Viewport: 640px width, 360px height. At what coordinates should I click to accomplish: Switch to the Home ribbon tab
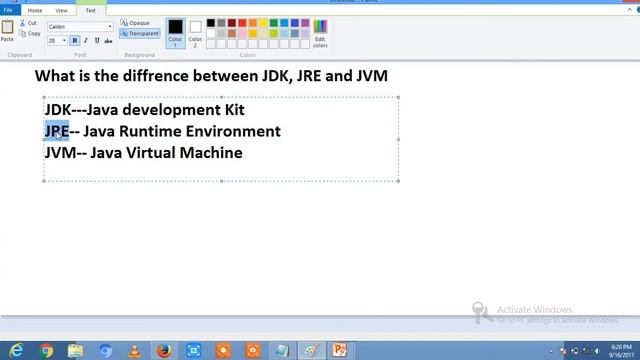coord(35,10)
